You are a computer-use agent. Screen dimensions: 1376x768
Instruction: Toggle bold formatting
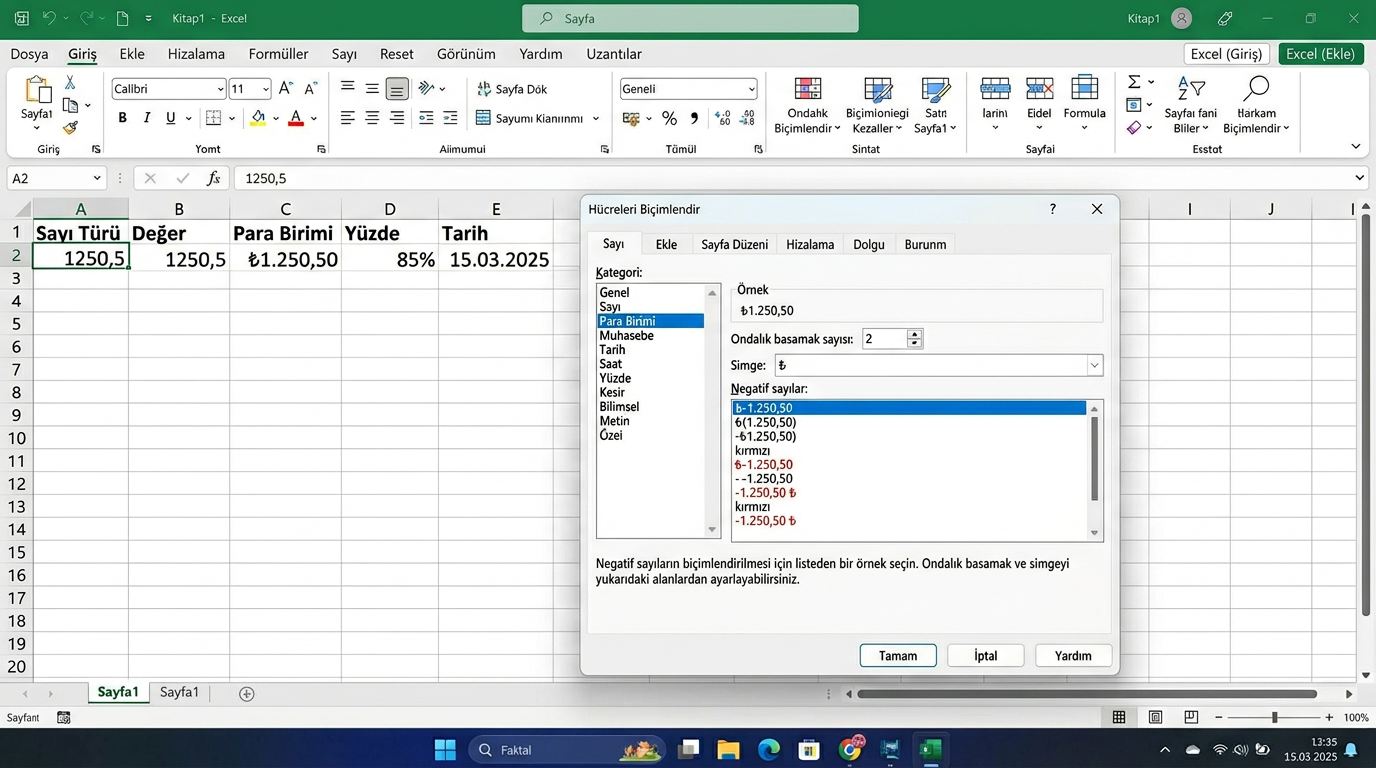pyautogui.click(x=122, y=118)
